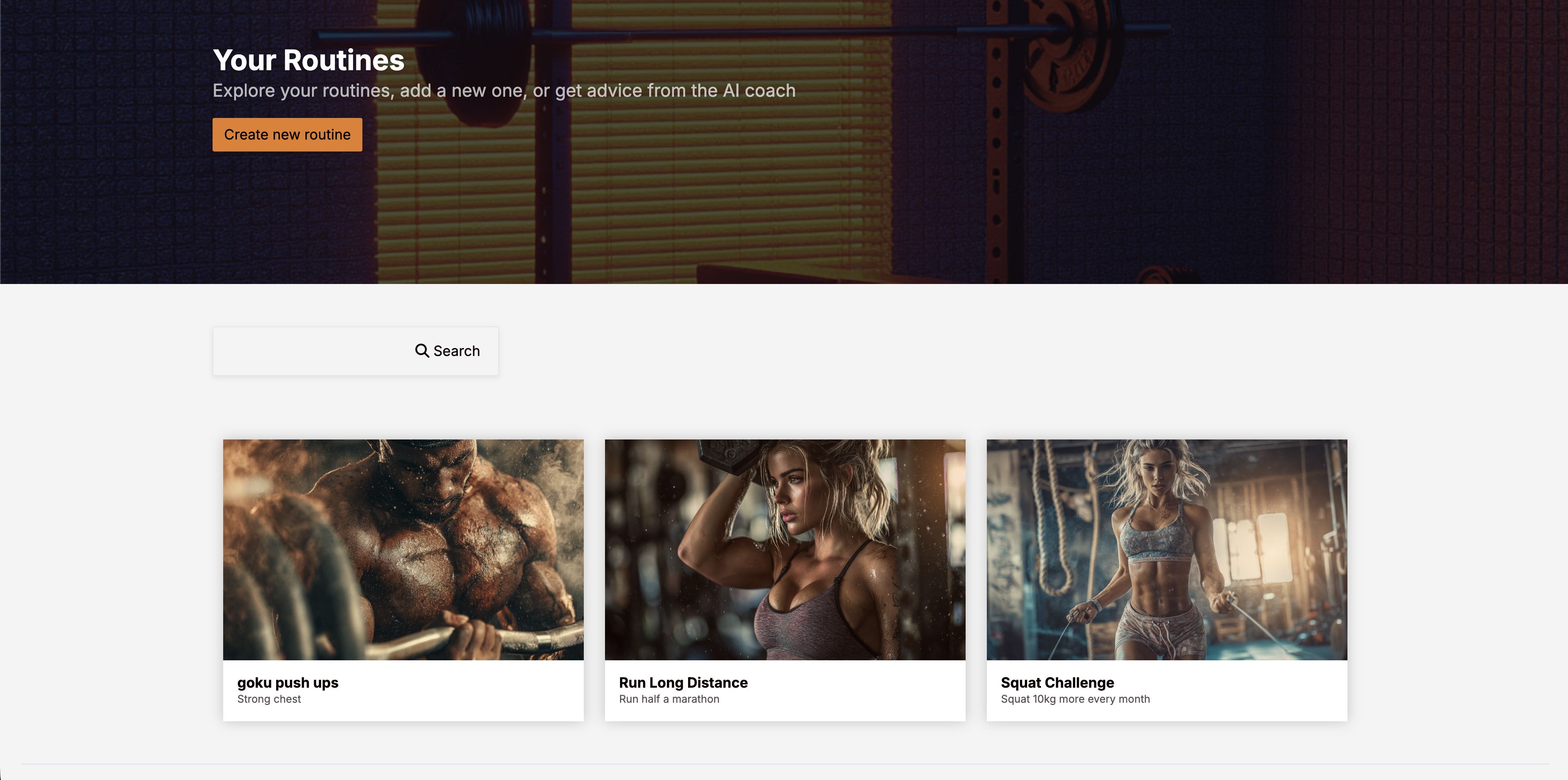This screenshot has height=780, width=1568.
Task: Open the goku push ups card image
Action: pyautogui.click(x=403, y=549)
